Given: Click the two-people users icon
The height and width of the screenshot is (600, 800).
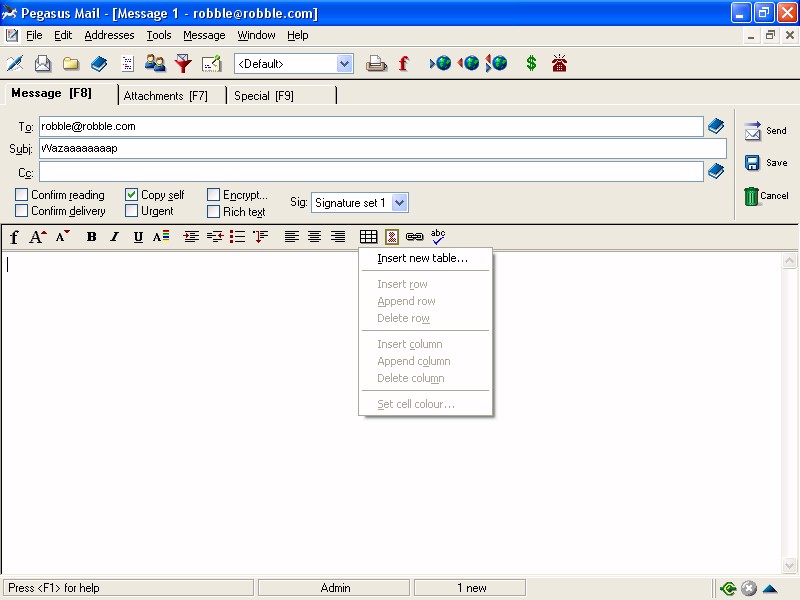Looking at the screenshot, I should click(155, 63).
